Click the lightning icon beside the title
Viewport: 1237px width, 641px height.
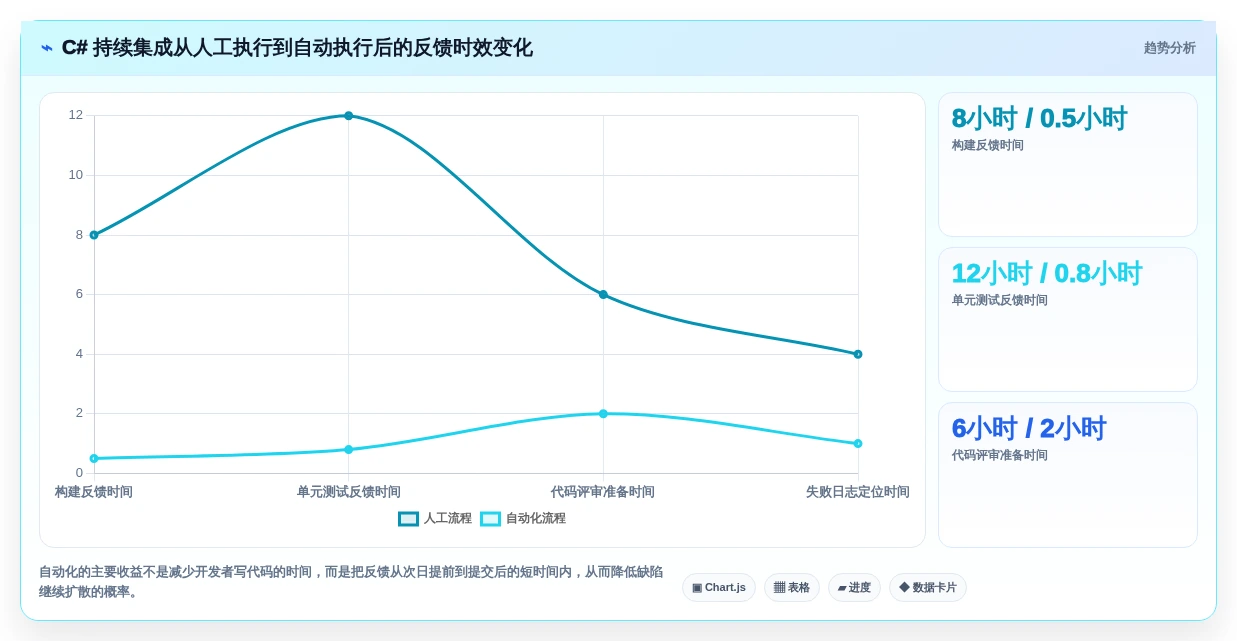tap(47, 48)
